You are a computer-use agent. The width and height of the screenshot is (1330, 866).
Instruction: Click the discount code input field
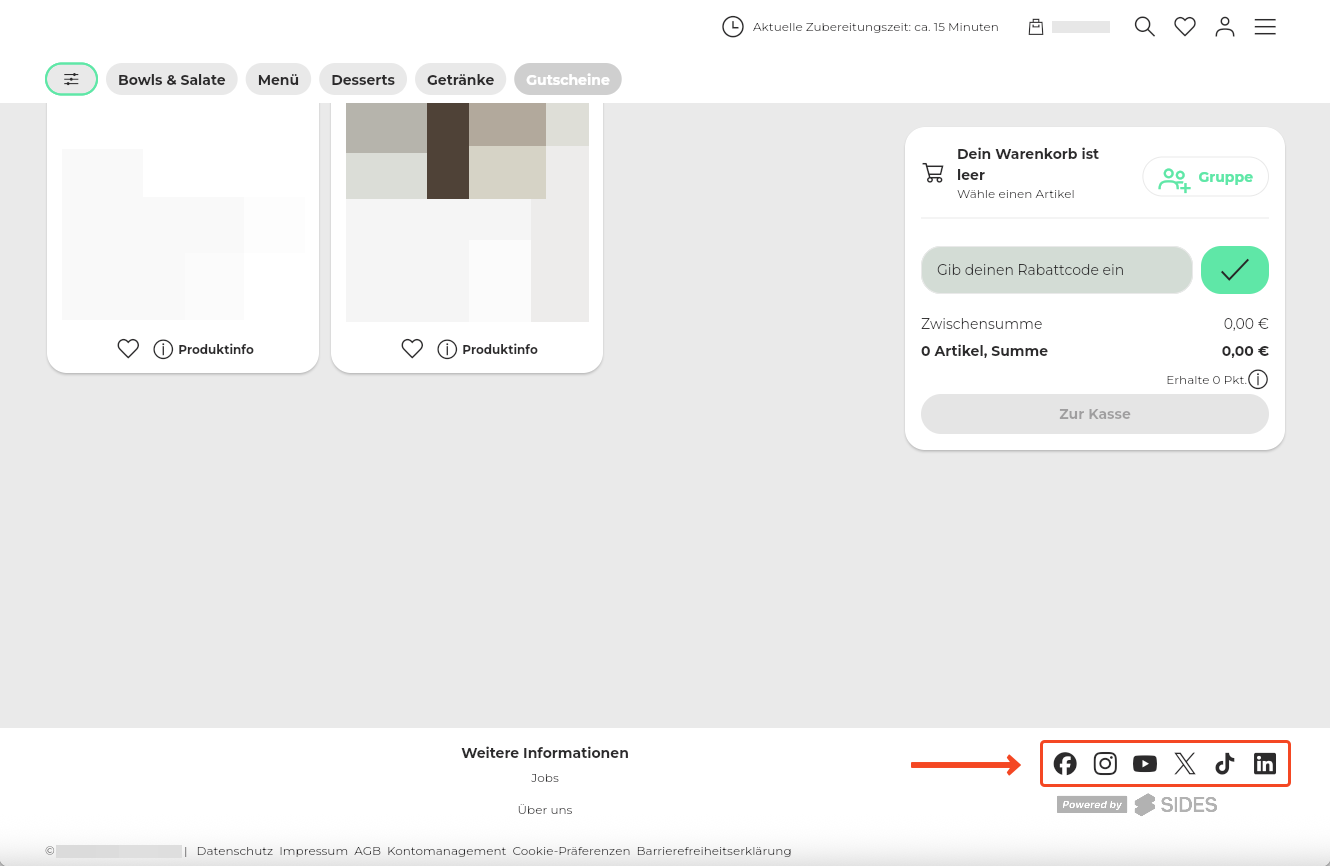point(1056,270)
